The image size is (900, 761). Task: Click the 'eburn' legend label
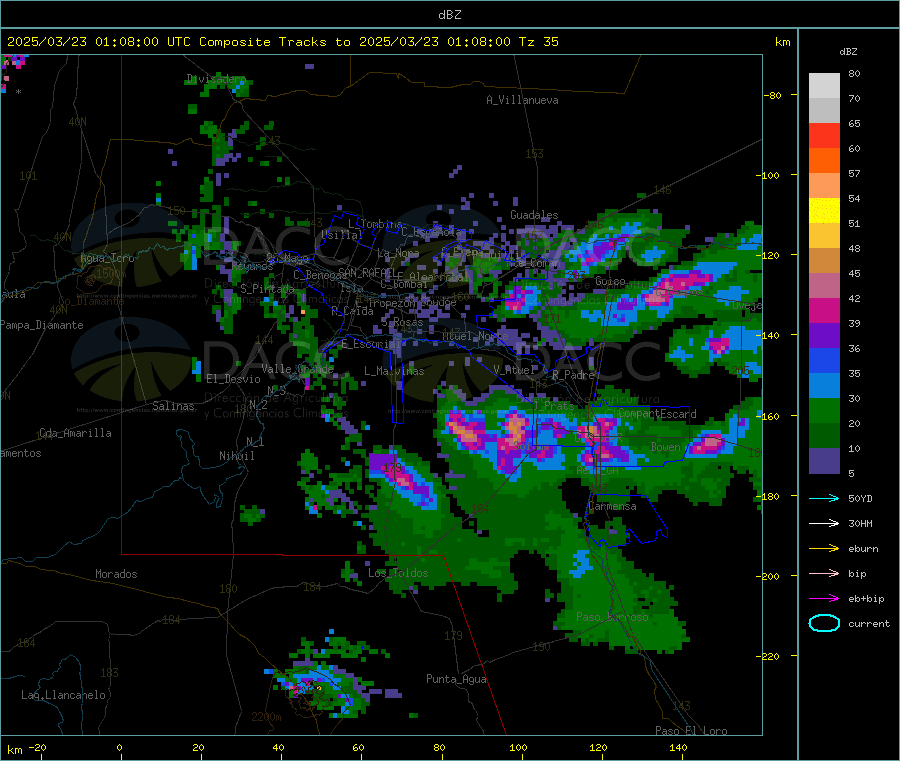point(863,549)
